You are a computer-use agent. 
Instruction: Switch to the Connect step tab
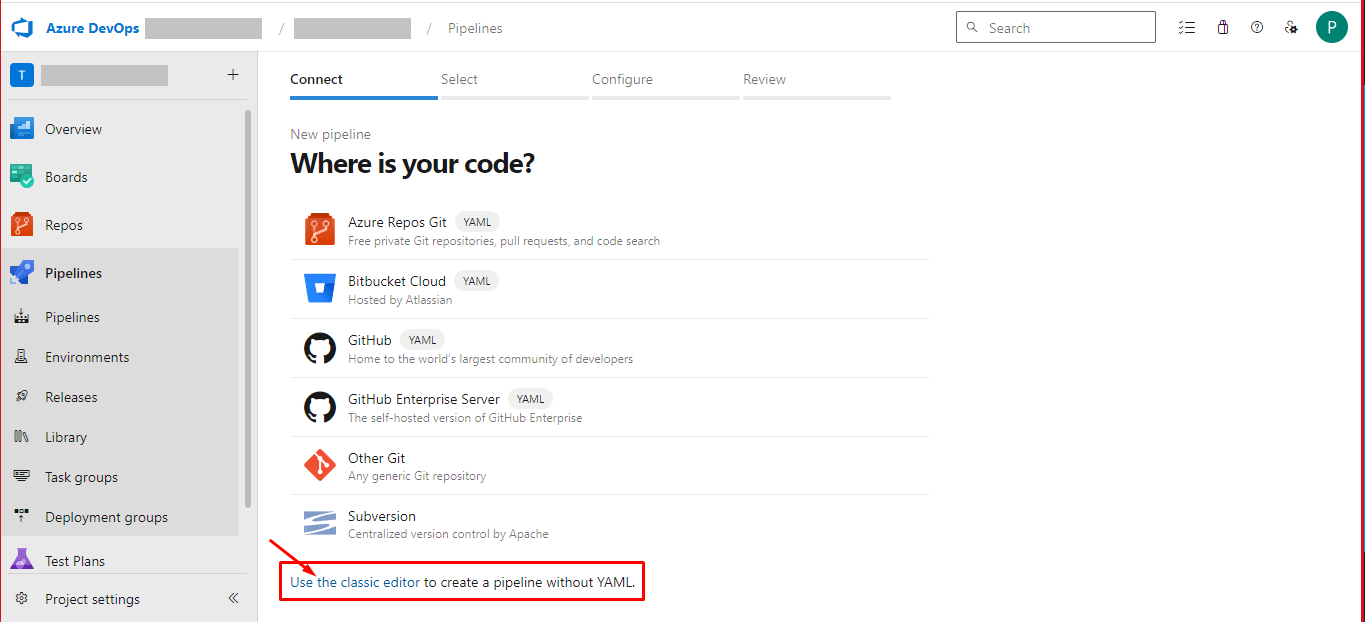(364, 82)
